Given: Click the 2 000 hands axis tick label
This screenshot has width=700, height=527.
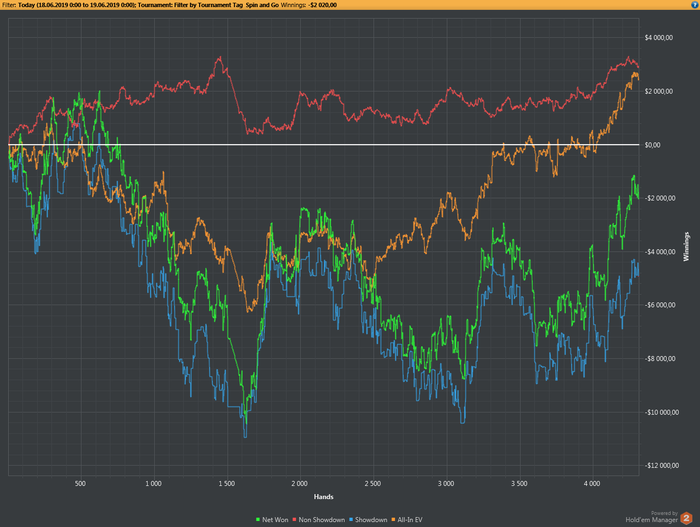Looking at the screenshot, I should (x=299, y=484).
